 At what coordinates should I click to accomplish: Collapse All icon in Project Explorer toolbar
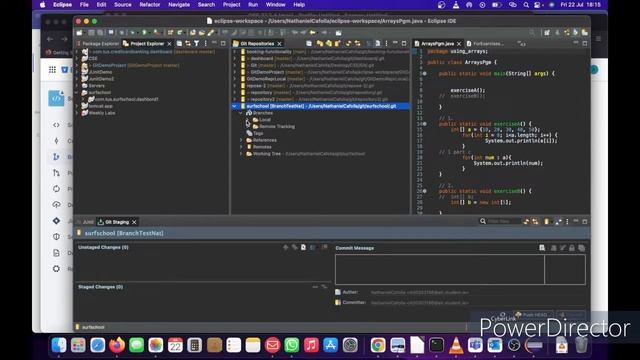click(x=179, y=44)
